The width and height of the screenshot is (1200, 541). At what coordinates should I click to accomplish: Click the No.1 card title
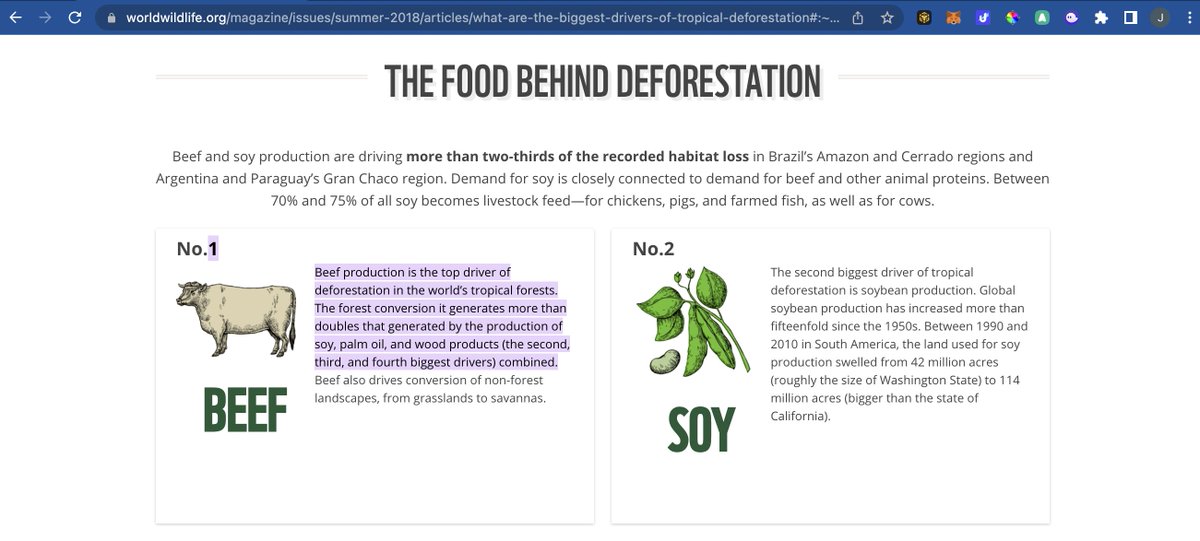(197, 248)
